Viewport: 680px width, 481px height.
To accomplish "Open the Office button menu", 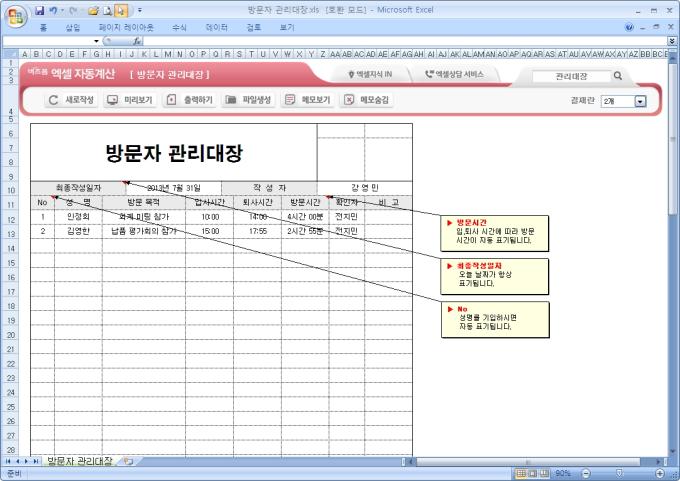I will [16, 16].
